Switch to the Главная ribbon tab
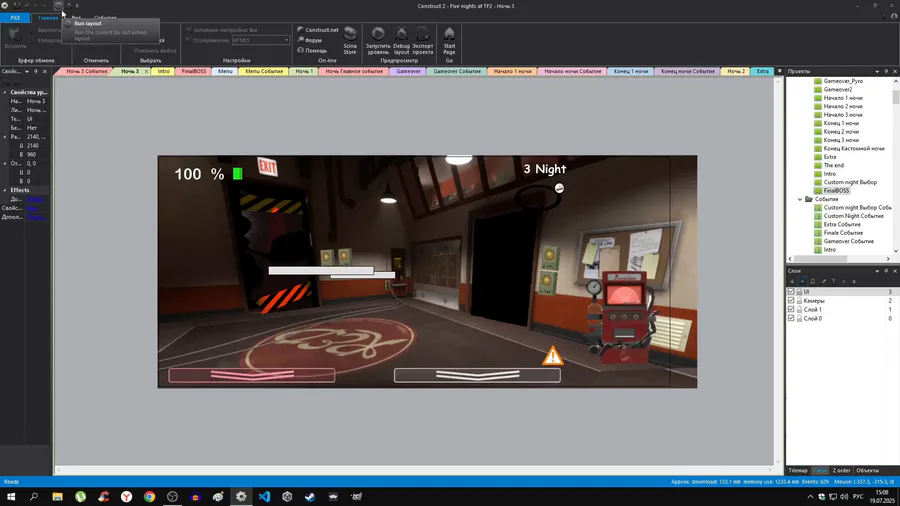This screenshot has width=900, height=506. pyautogui.click(x=48, y=18)
